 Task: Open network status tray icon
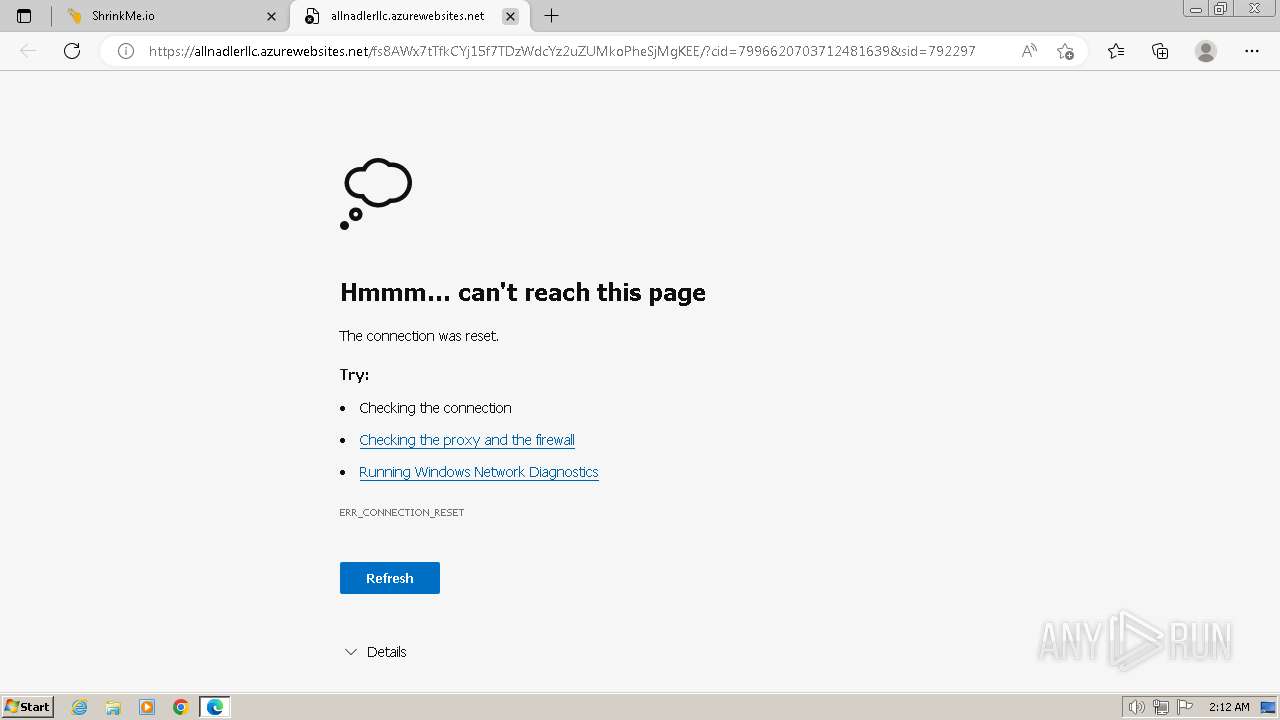click(x=1161, y=707)
